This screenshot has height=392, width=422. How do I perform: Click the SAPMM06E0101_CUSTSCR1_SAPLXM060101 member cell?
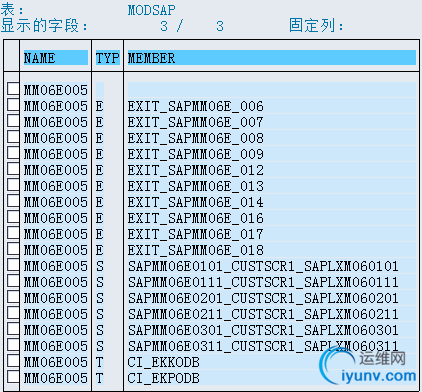[272, 266]
